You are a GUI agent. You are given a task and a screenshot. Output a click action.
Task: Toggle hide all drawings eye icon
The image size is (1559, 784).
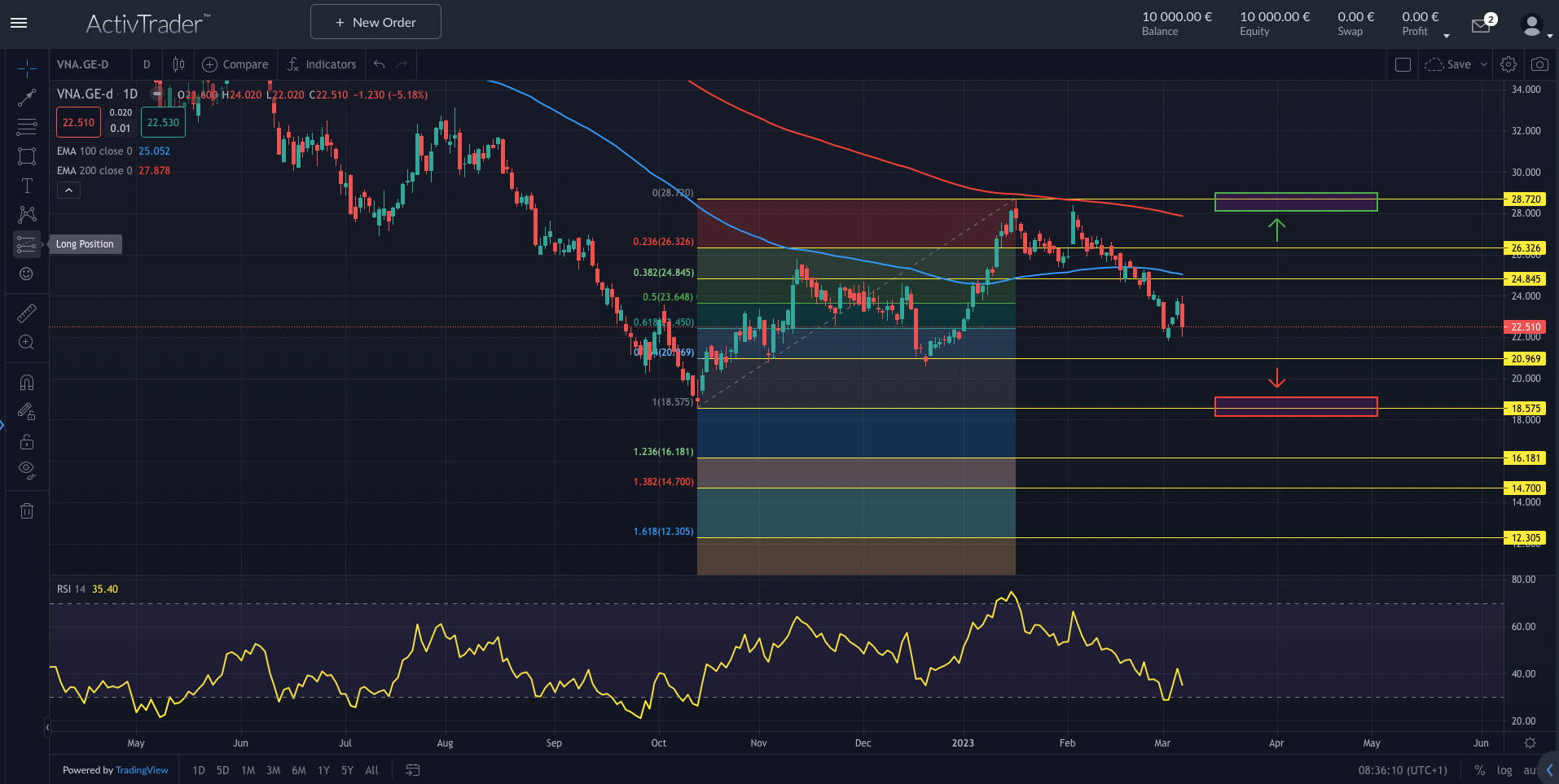click(27, 469)
